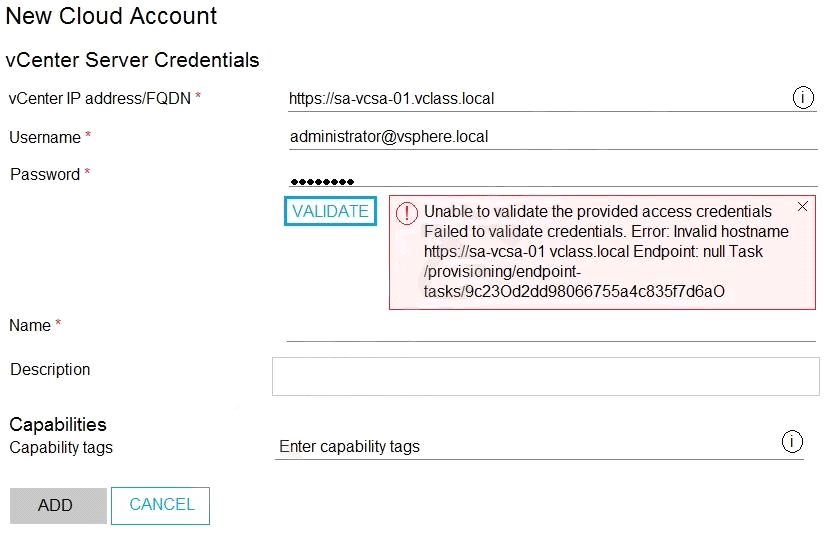Click the empty Name input field
The height and width of the screenshot is (533, 826).
coord(550,328)
